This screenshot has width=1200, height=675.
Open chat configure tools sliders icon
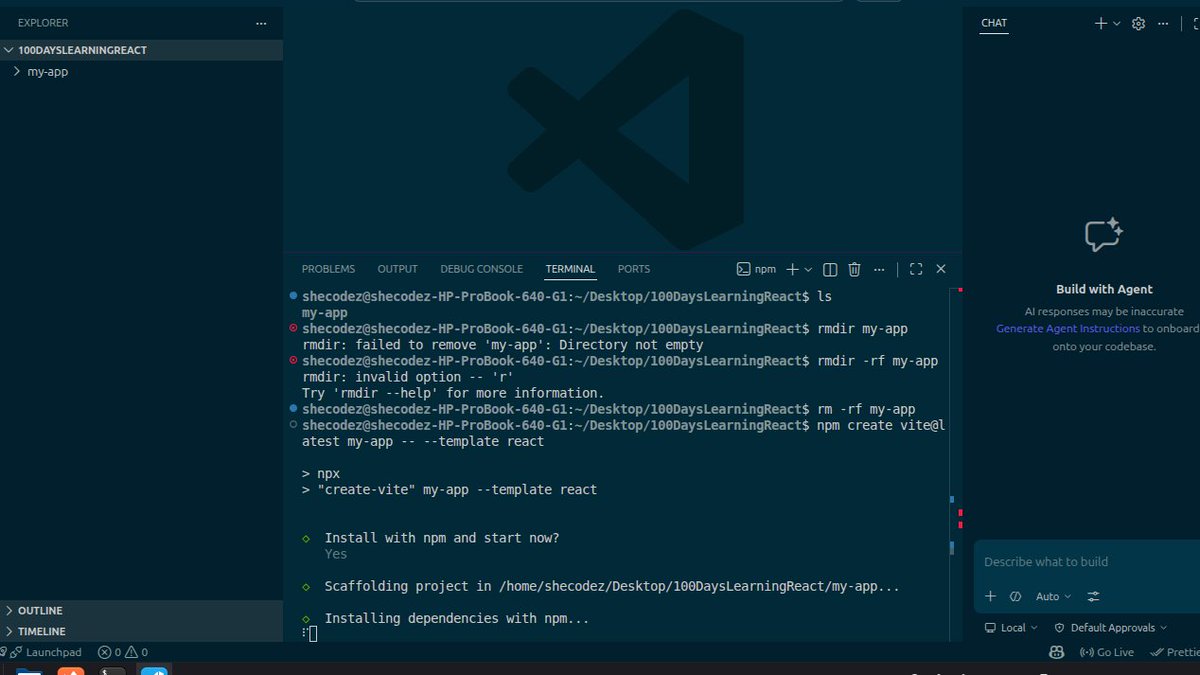[x=1093, y=596]
